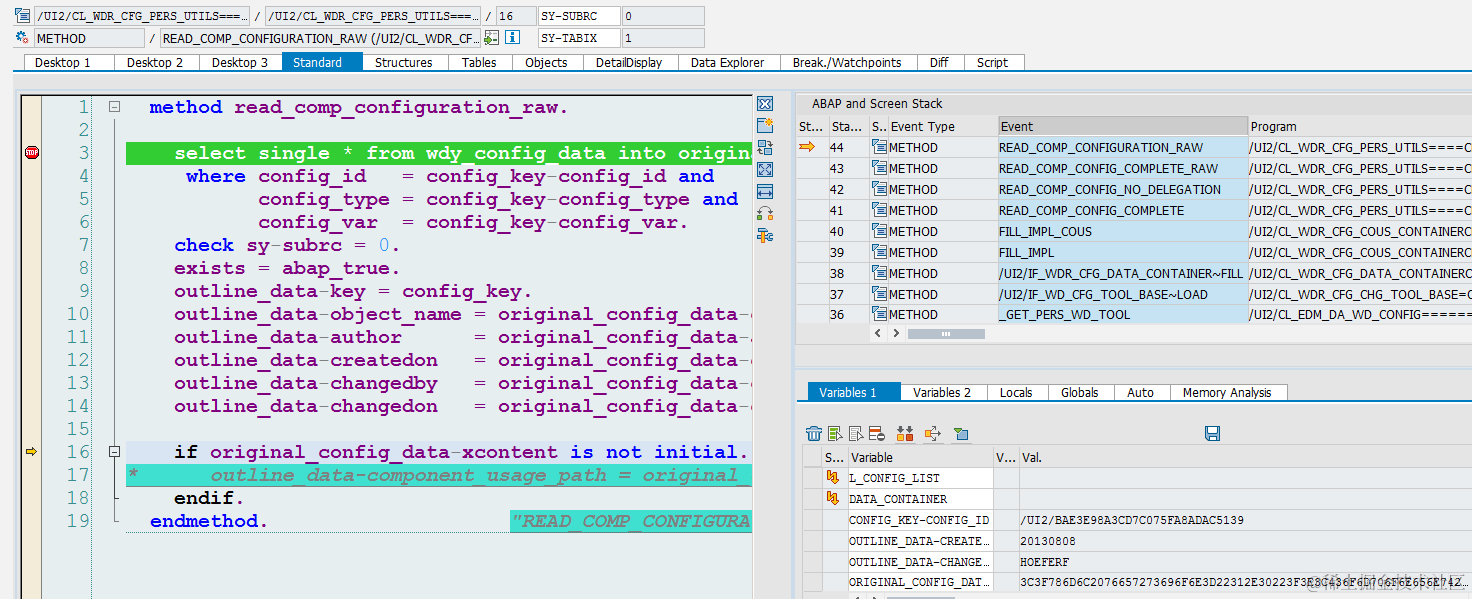Image resolution: width=1472 pixels, height=599 pixels.
Task: Click the structure icon for L_CONFIG_LIST
Action: [x=832, y=477]
